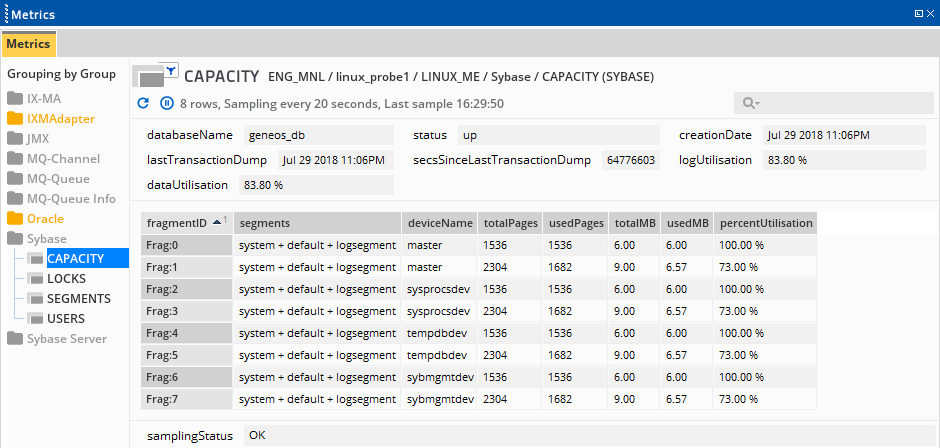
Task: Click the dock panel icon in title bar
Action: (918, 13)
